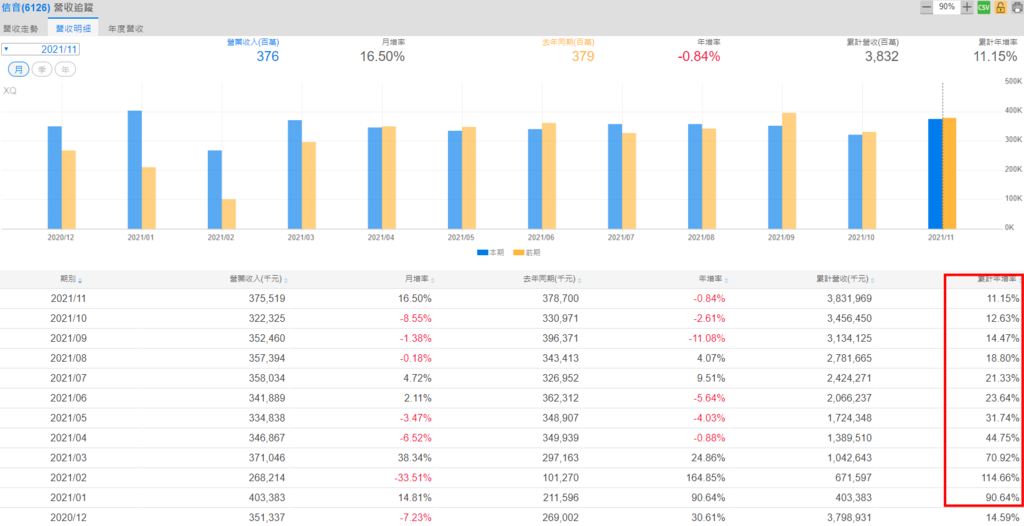
Task: Click the 2021/02 orange bar in chart
Action: pyautogui.click(x=228, y=214)
